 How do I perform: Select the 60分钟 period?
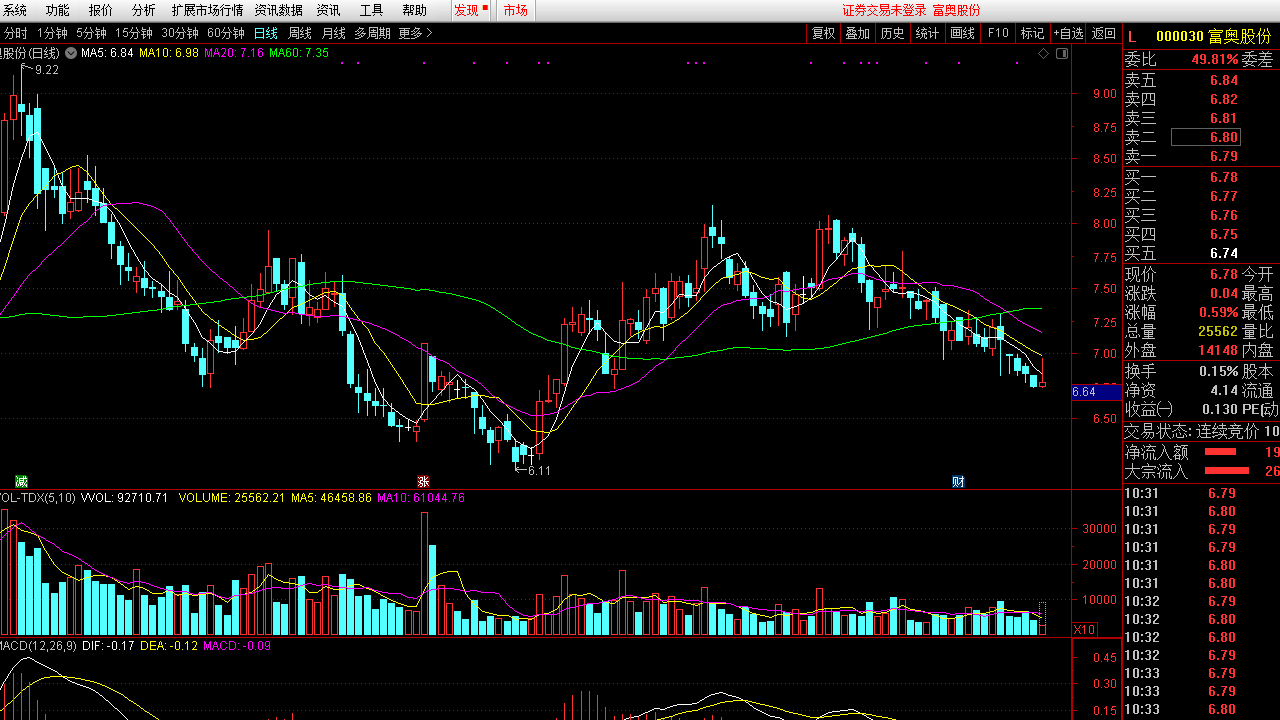[226, 33]
